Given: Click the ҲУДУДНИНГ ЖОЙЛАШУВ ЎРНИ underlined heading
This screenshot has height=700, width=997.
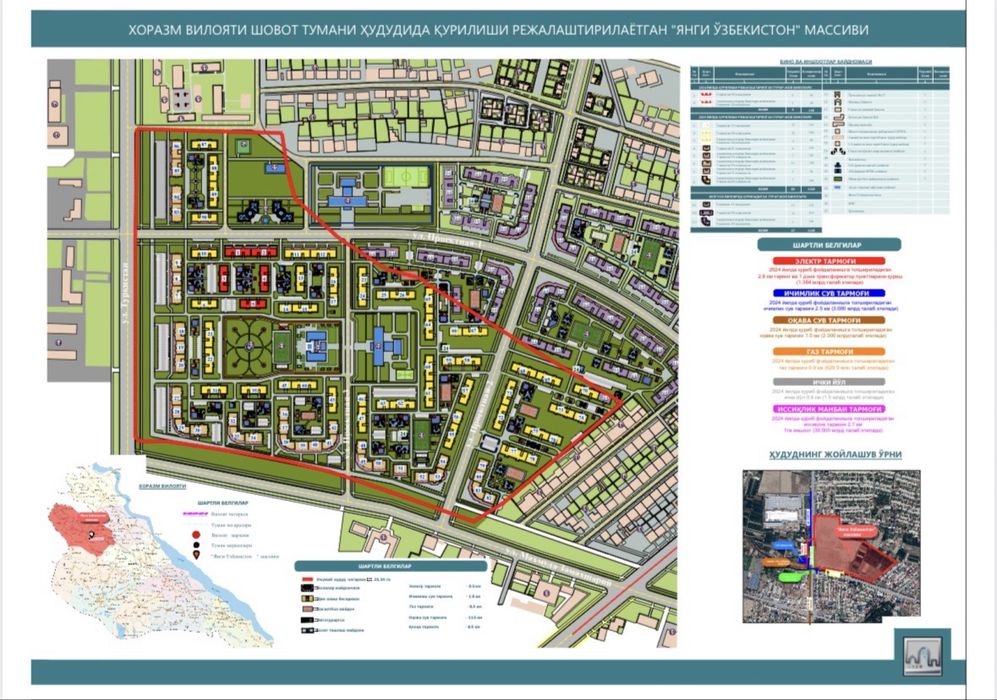Looking at the screenshot, I should 835,455.
